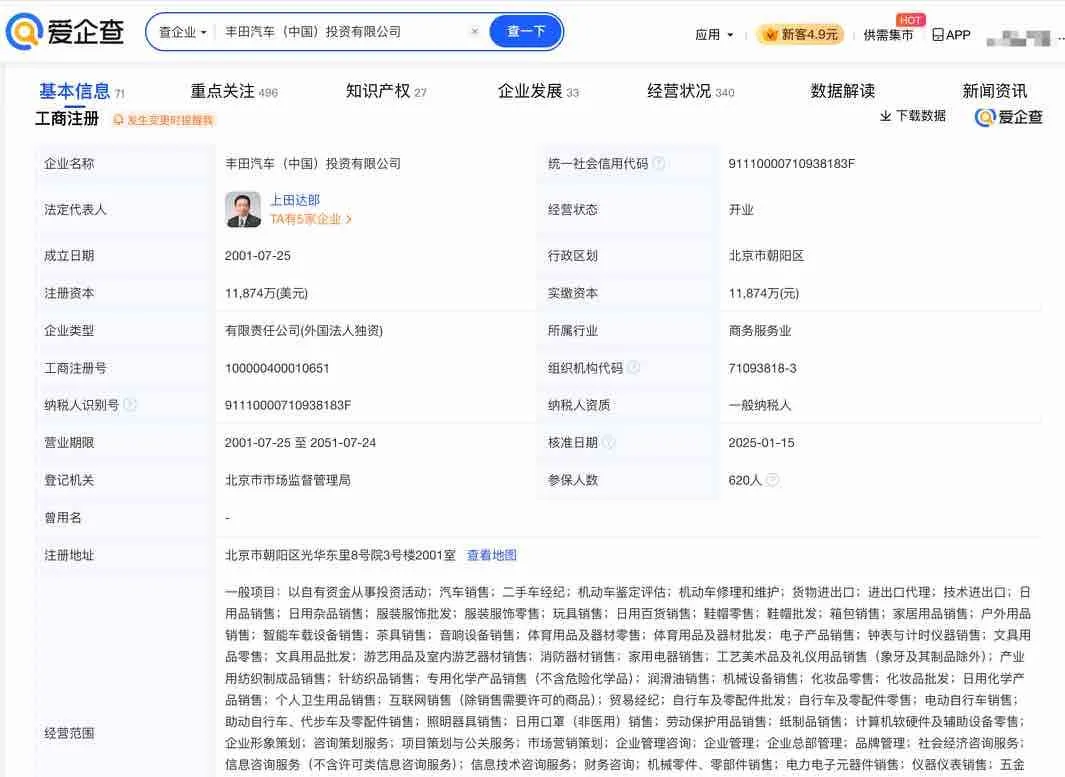Open the 查企业 search type dropdown
The height and width of the screenshot is (777, 1065).
pyautogui.click(x=183, y=32)
